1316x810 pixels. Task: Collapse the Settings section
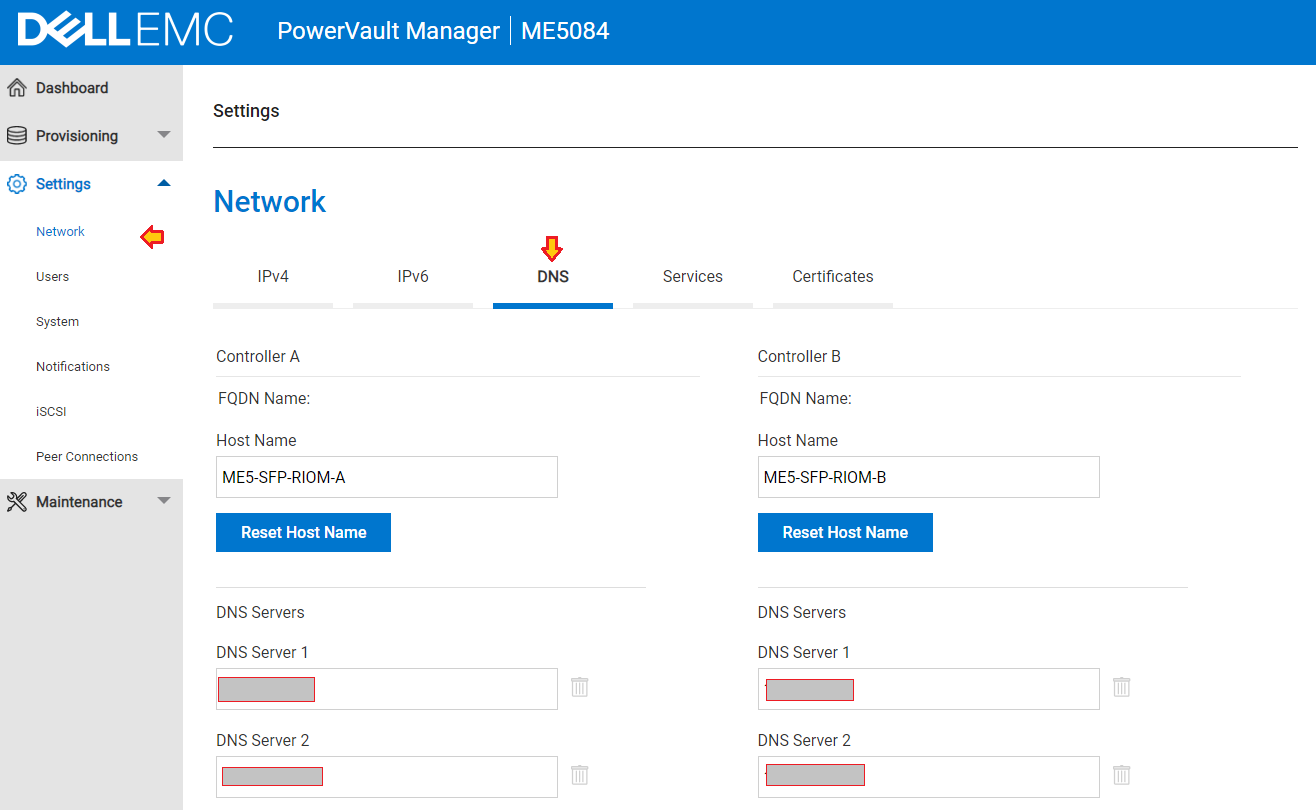pyautogui.click(x=163, y=183)
